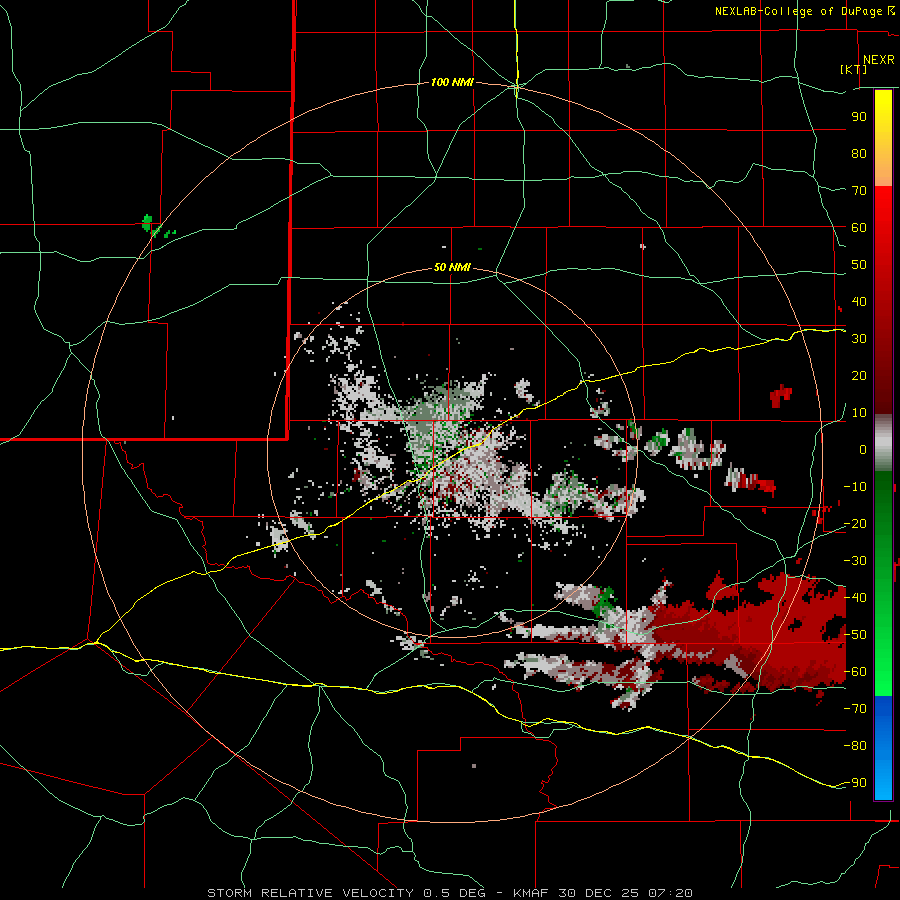Click the scale value "60" on the legend
Viewport: 900px width, 900px height.
pyautogui.click(x=859, y=228)
